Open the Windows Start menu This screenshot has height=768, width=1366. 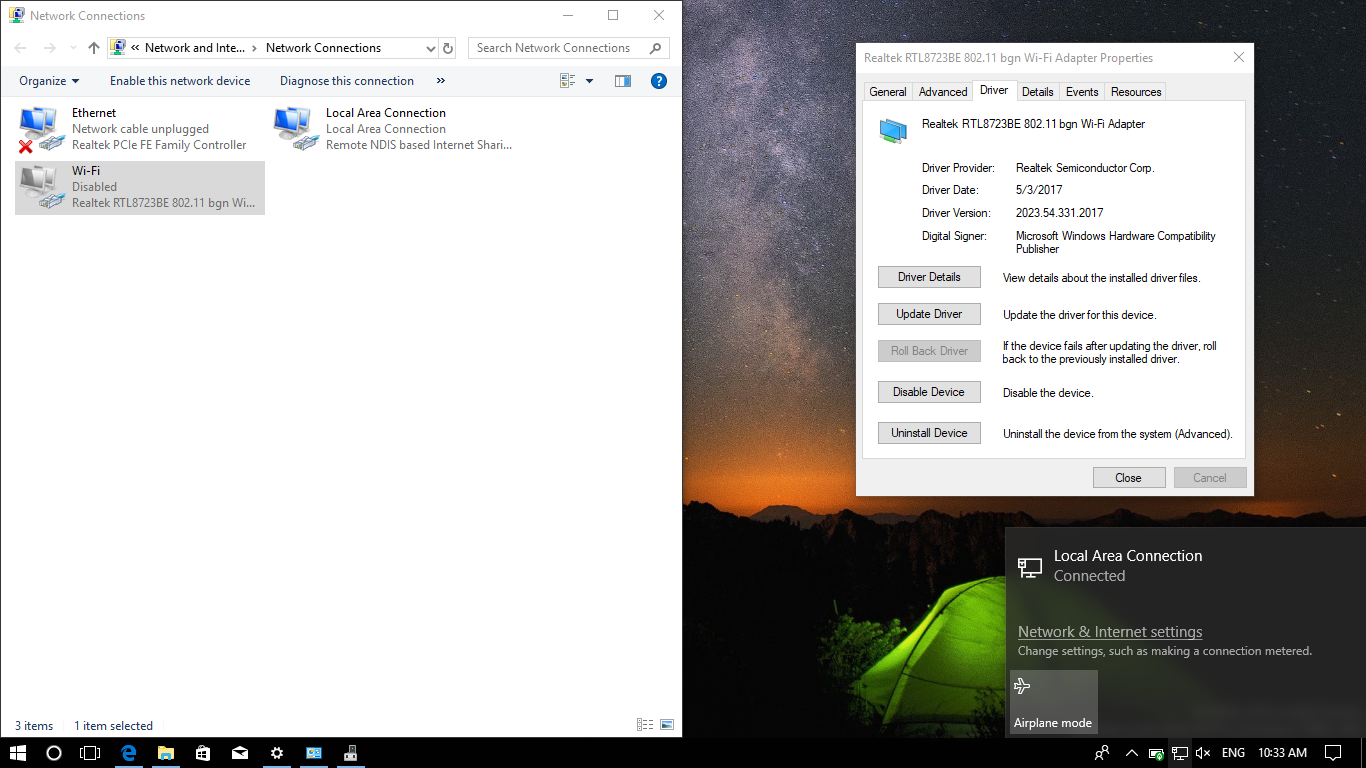pyautogui.click(x=17, y=753)
